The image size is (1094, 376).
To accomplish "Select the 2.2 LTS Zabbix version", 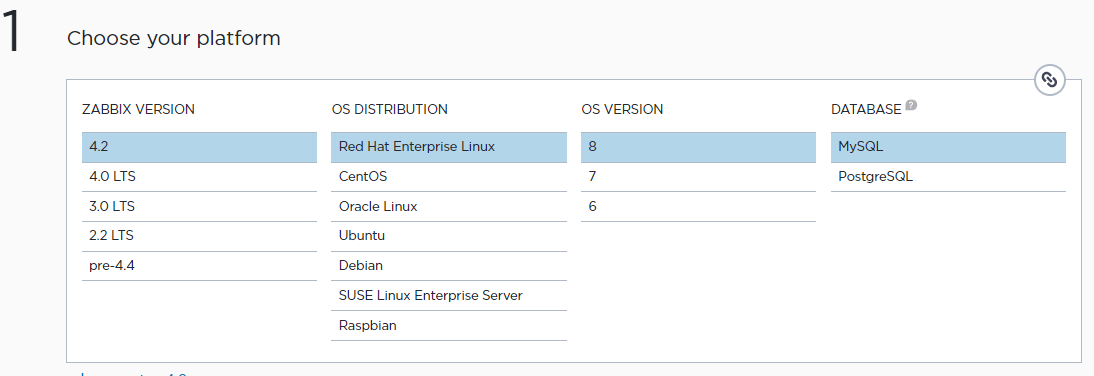I will (x=200, y=236).
